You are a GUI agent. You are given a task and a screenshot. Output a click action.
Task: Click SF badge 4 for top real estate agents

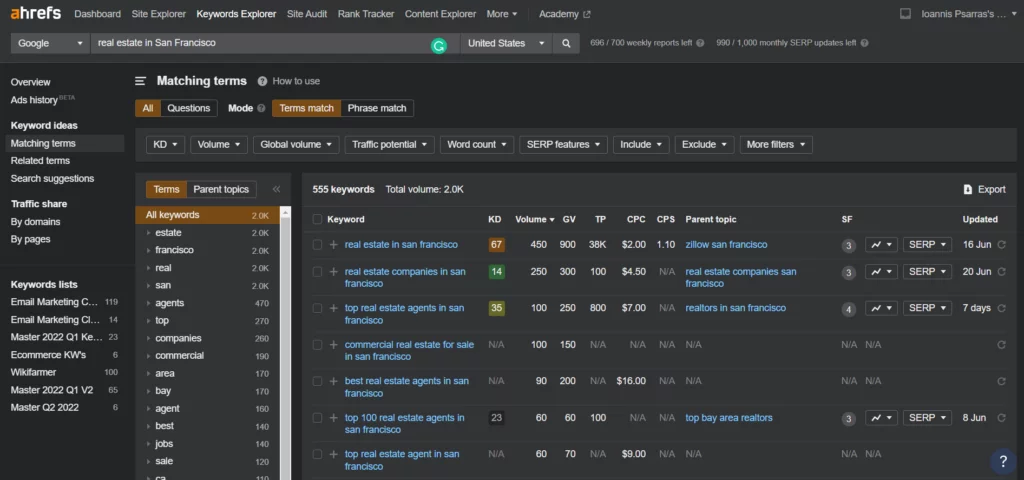click(x=848, y=309)
